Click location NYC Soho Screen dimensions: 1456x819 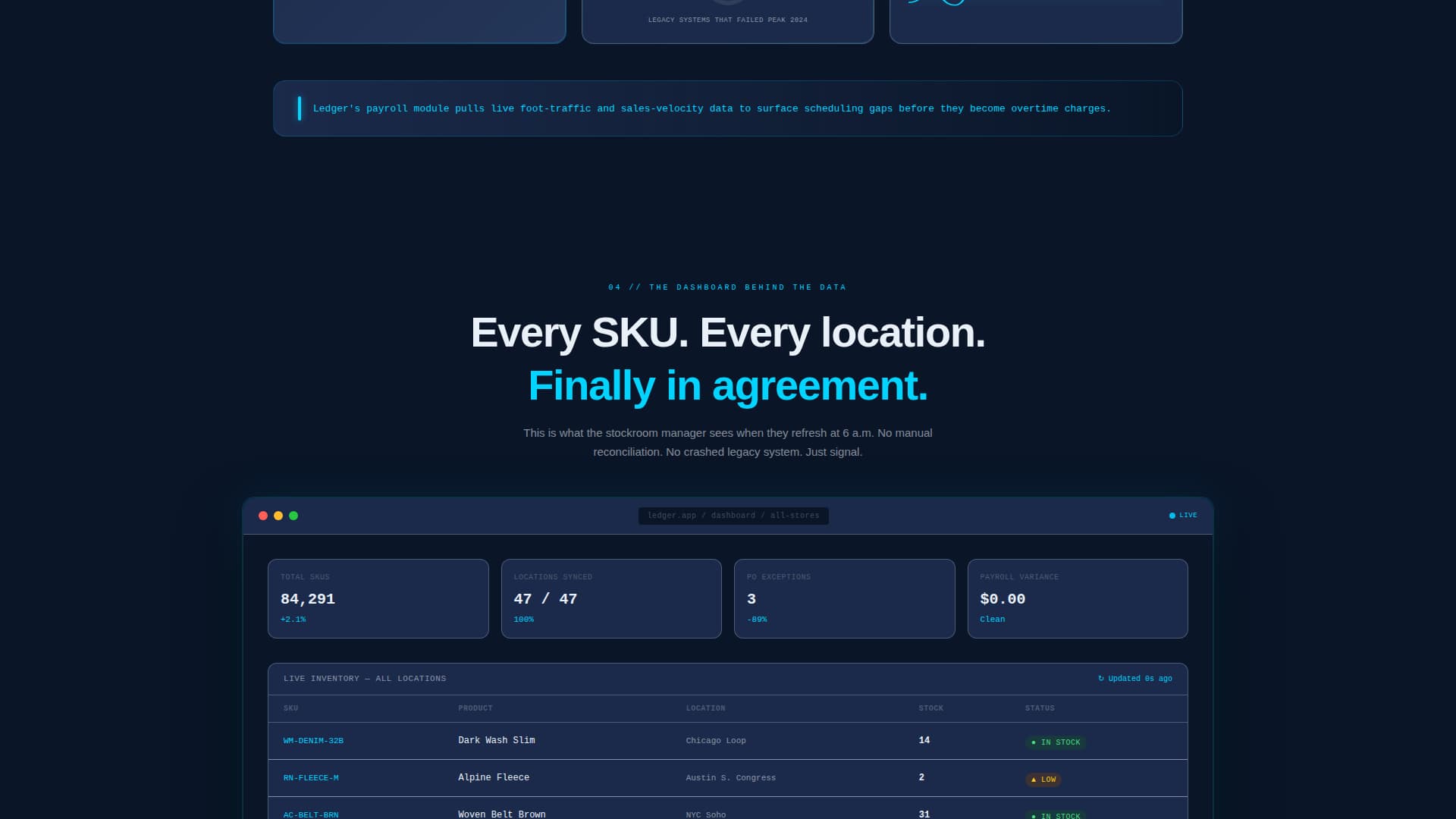click(x=706, y=814)
